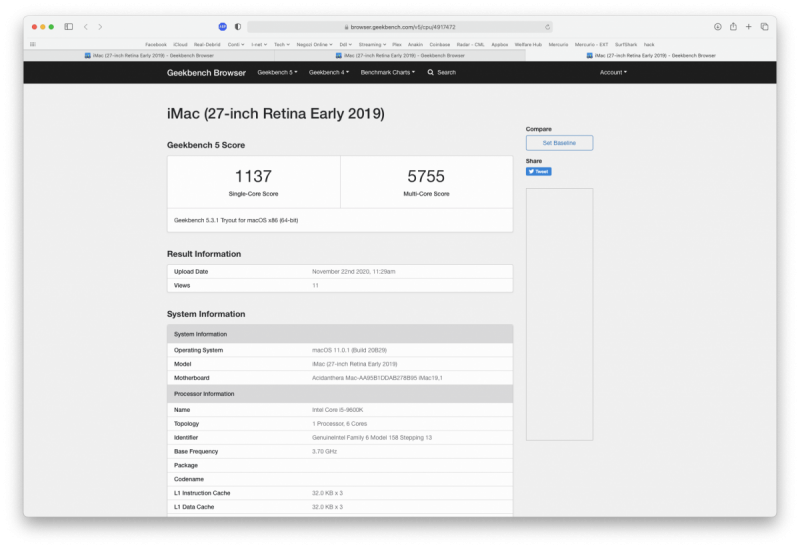This screenshot has height=548, width=800.
Task: Add a new tab with plus icon
Action: (748, 27)
